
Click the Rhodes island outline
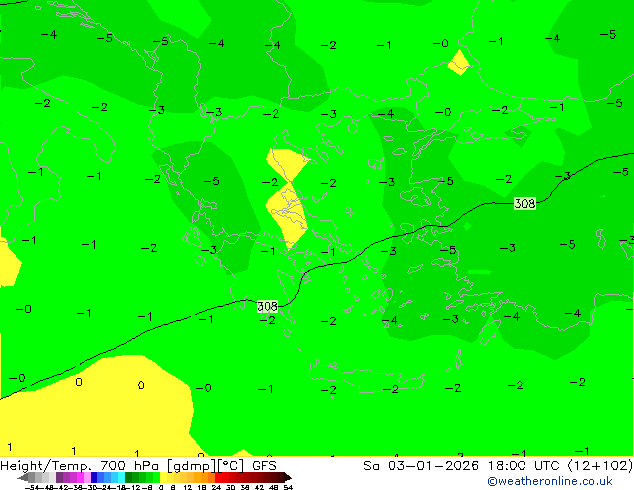(x=490, y=333)
